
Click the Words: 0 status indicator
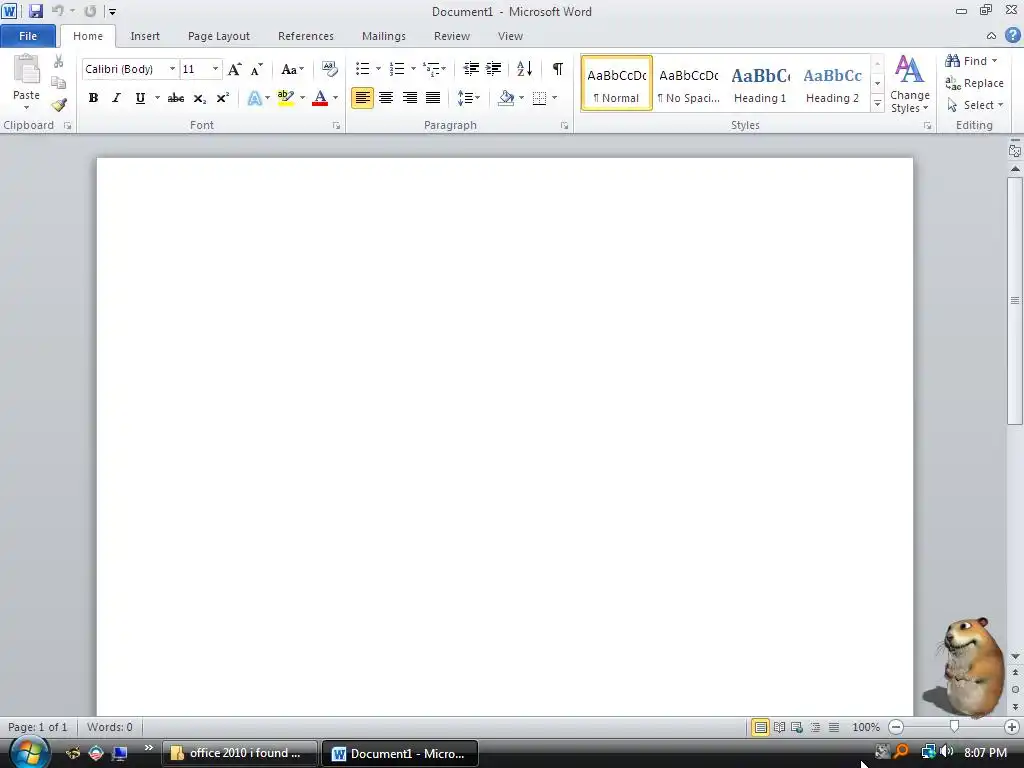(110, 727)
